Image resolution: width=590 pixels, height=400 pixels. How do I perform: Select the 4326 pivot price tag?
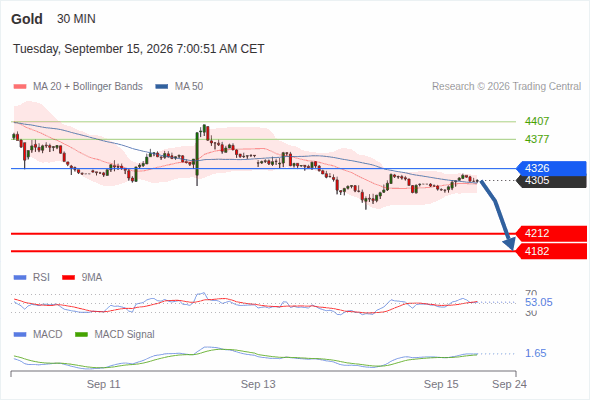[x=551, y=168]
